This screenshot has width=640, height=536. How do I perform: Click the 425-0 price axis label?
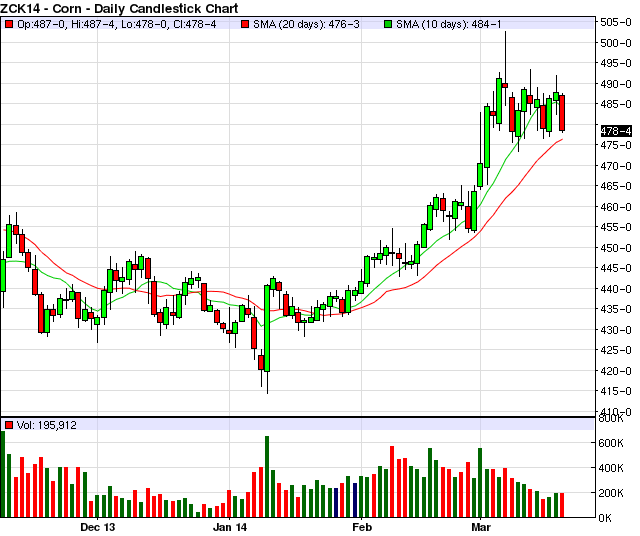click(616, 350)
